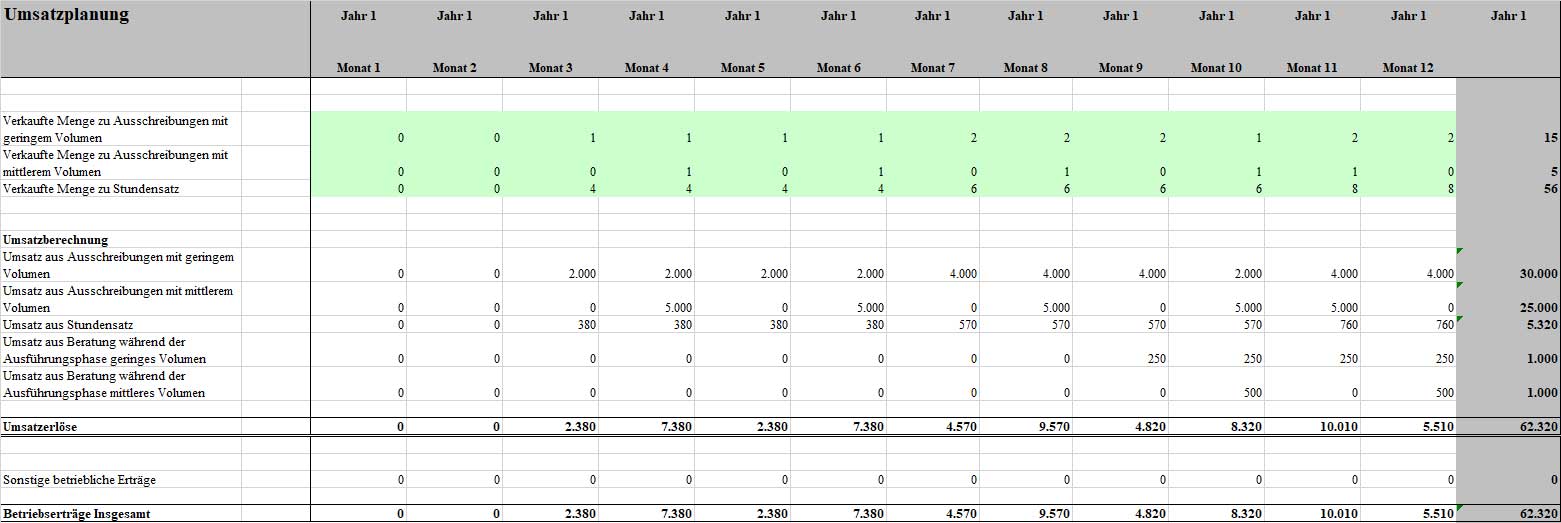Select Umsatzerlöse value 8.320 for Monat 10

coord(1248,427)
